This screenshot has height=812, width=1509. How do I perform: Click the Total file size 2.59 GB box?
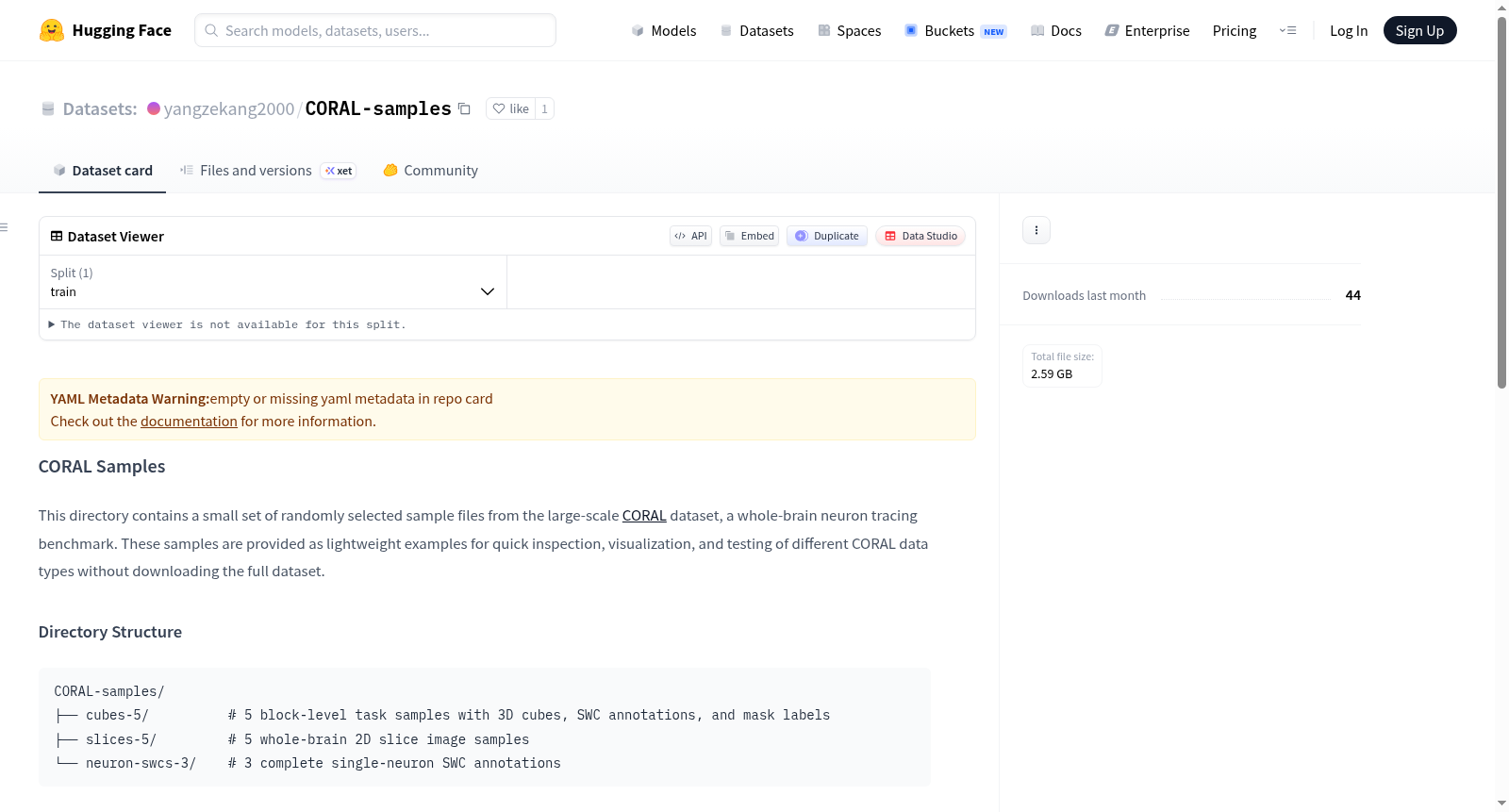pos(1062,366)
